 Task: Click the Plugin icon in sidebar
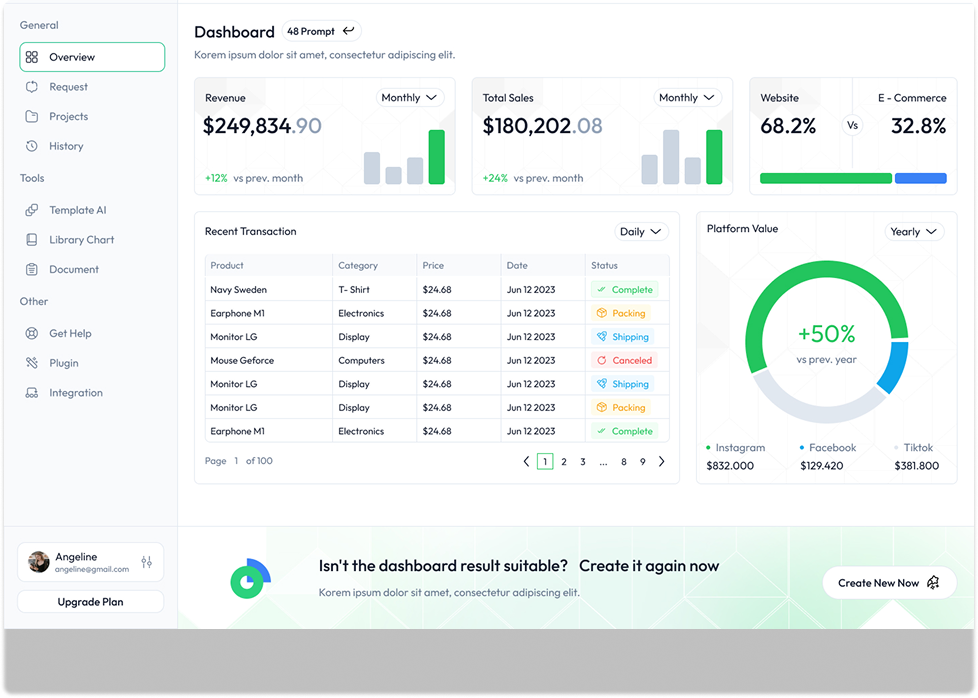tap(32, 363)
